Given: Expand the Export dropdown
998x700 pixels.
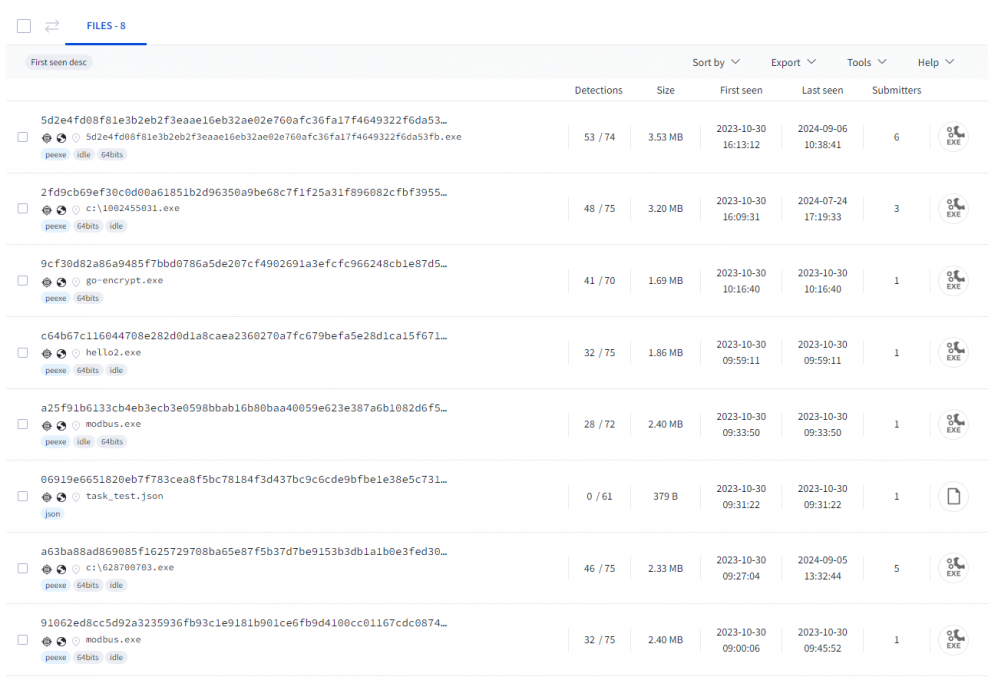Looking at the screenshot, I should coord(792,62).
